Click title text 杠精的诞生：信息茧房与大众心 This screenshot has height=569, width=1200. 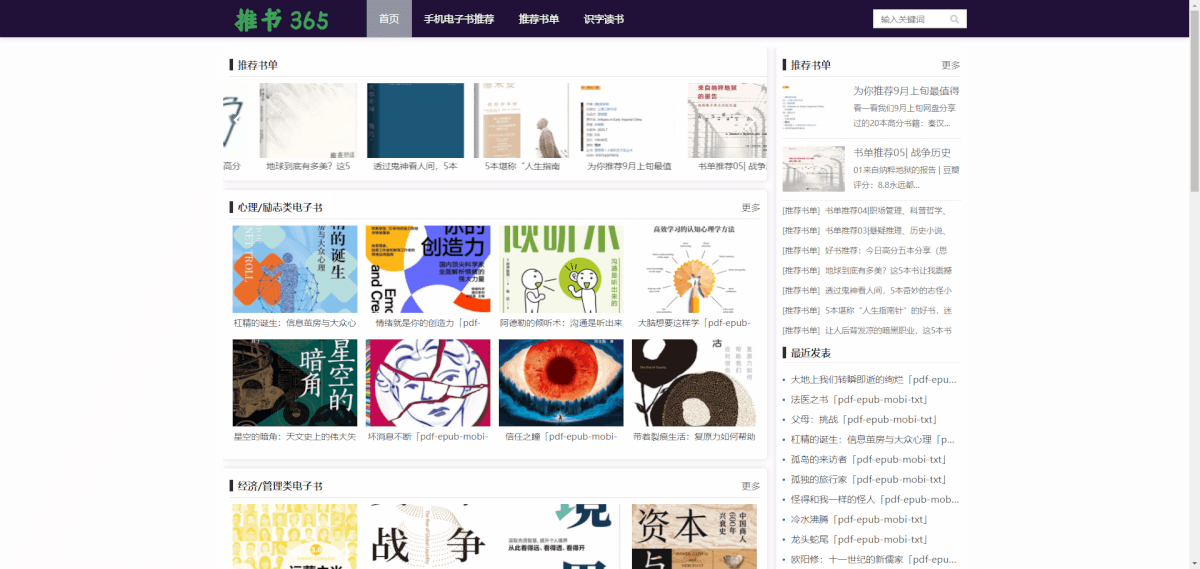[295, 323]
